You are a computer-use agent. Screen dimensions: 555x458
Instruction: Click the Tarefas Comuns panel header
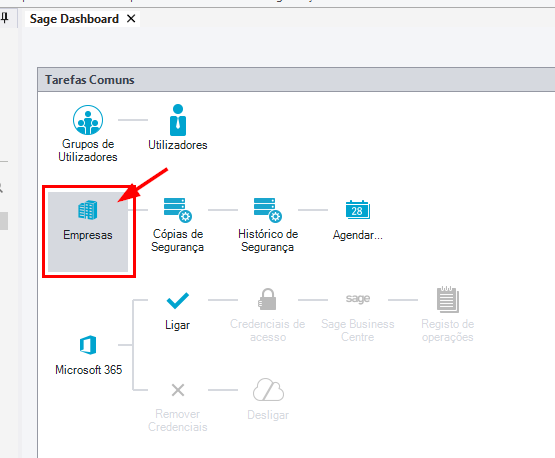(296, 80)
